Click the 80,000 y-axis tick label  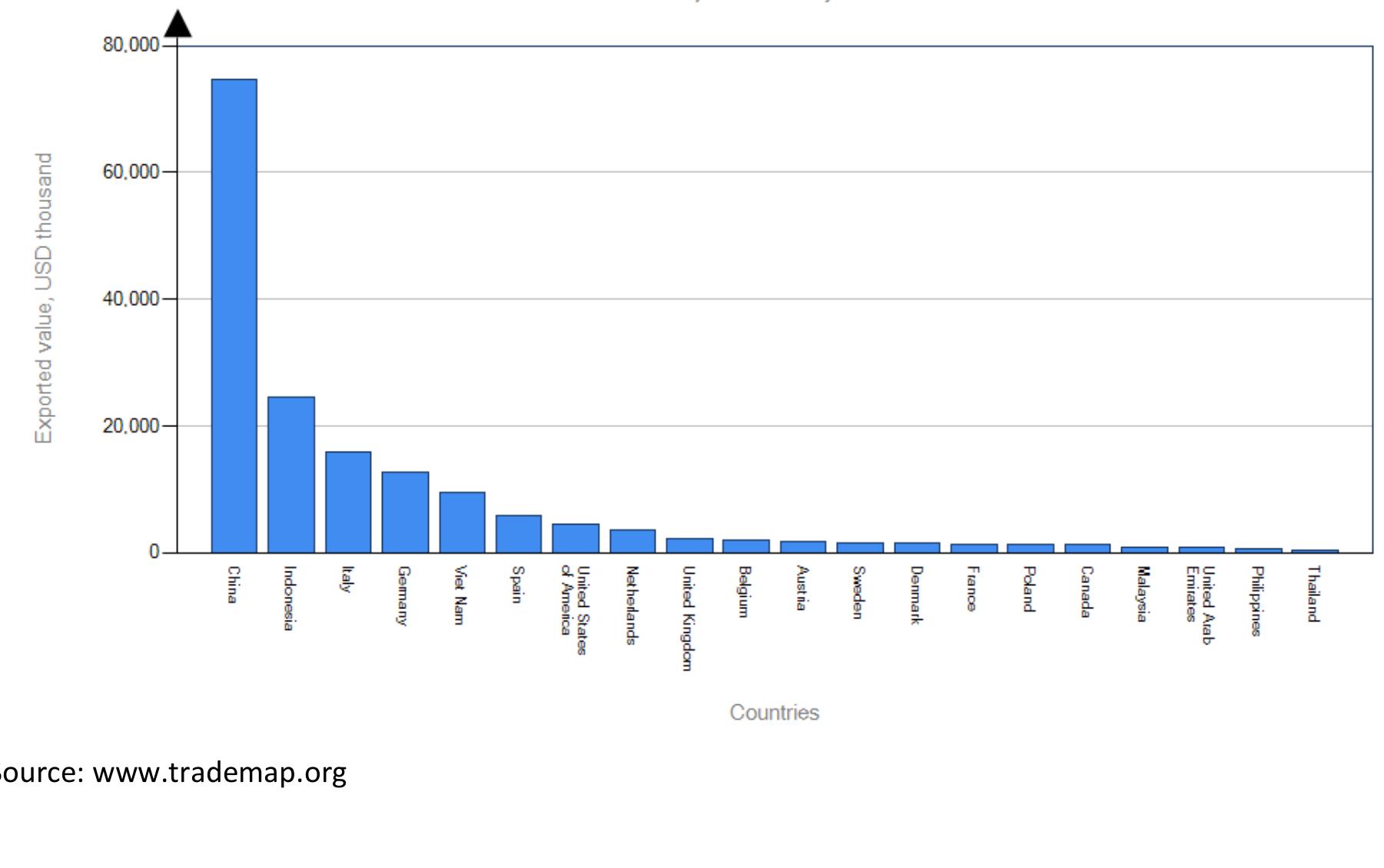pyautogui.click(x=131, y=45)
